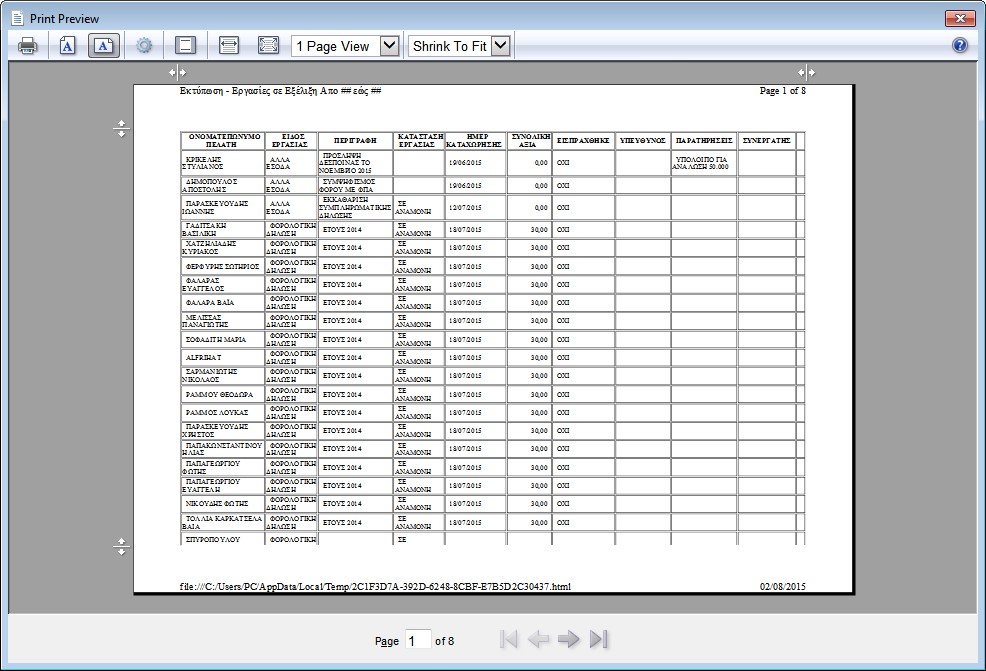Screen dimensions: 986x671
Task: Select View Full Width icon
Action: (228, 46)
